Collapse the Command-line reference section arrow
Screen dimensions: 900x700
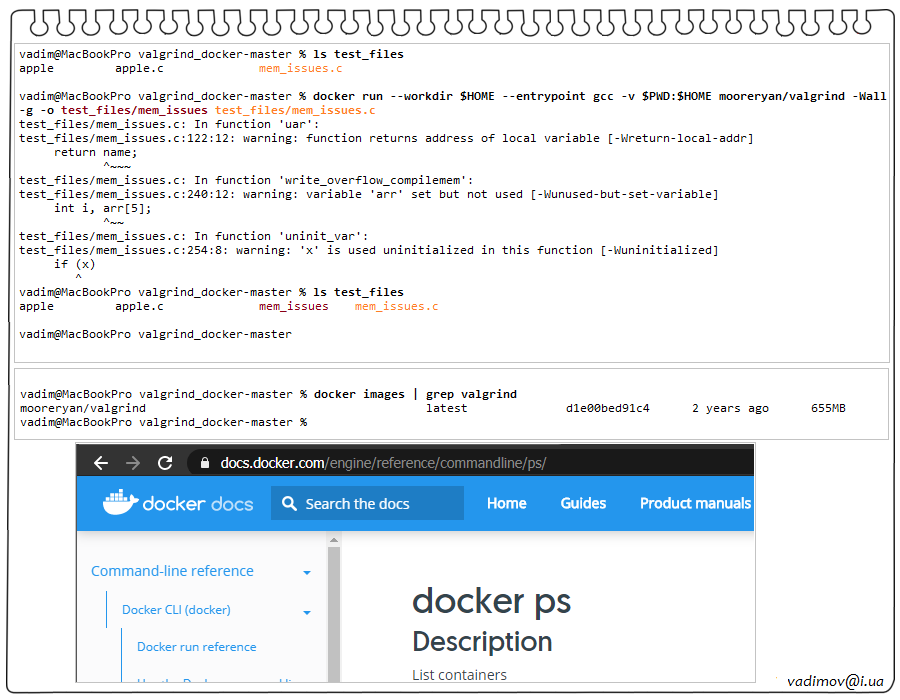307,573
